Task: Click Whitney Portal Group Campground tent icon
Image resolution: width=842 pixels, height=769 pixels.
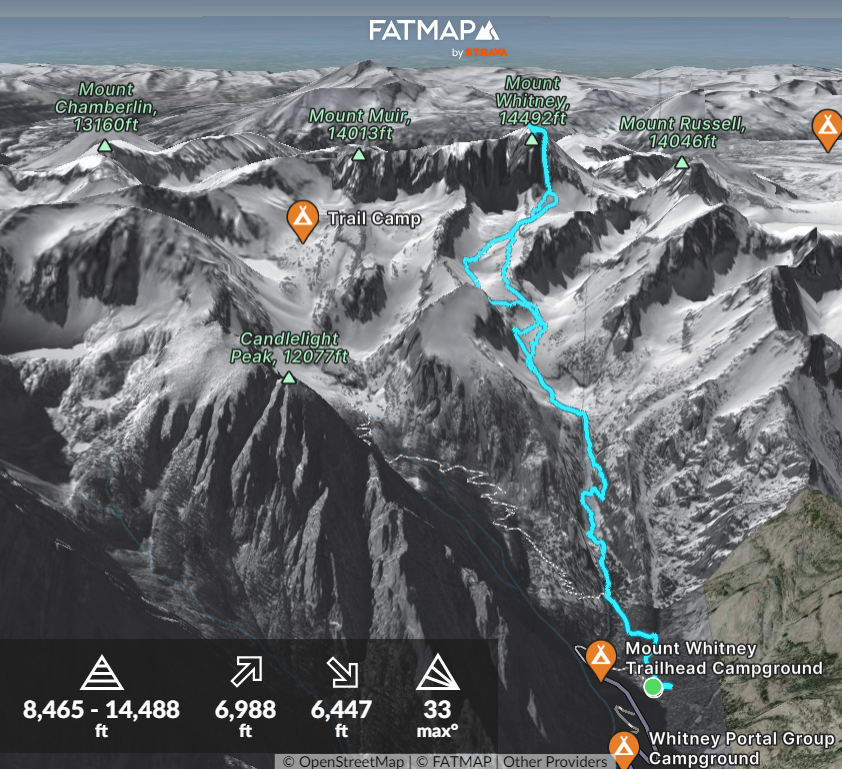Action: pos(623,749)
